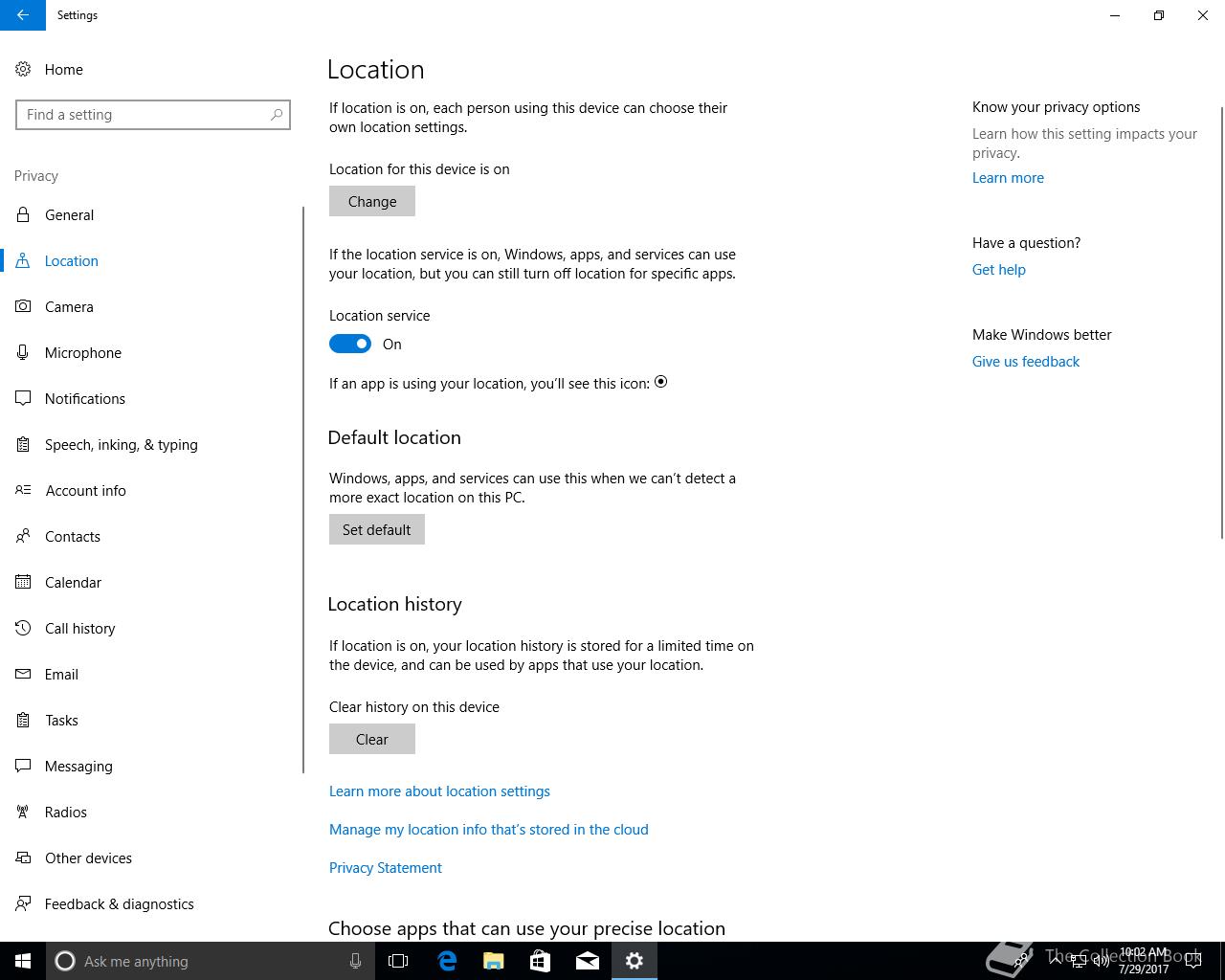Click the Email envelope icon in sidebar

point(23,674)
